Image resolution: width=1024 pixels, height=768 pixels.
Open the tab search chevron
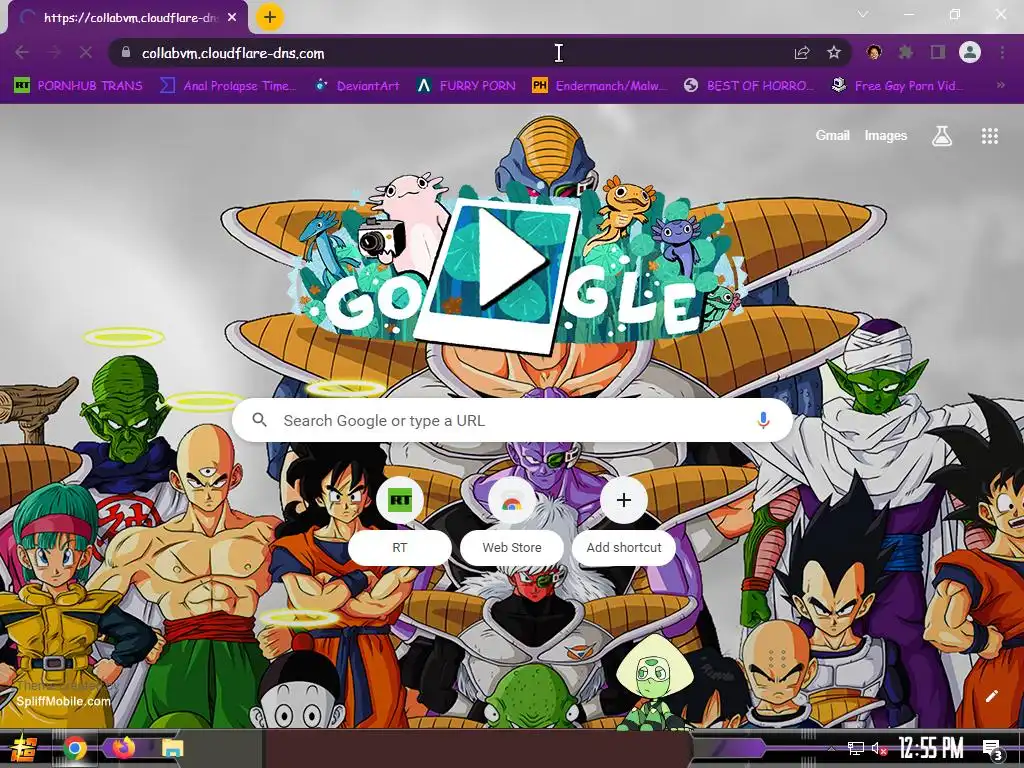click(863, 14)
